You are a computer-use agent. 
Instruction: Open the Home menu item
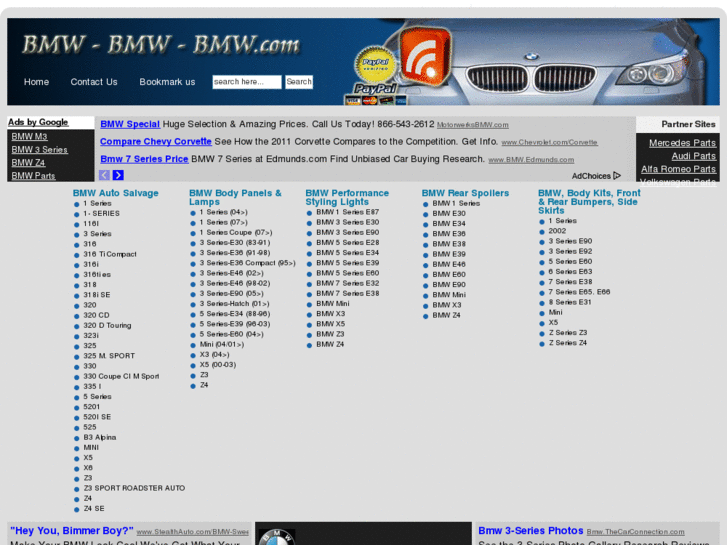pyautogui.click(x=36, y=82)
